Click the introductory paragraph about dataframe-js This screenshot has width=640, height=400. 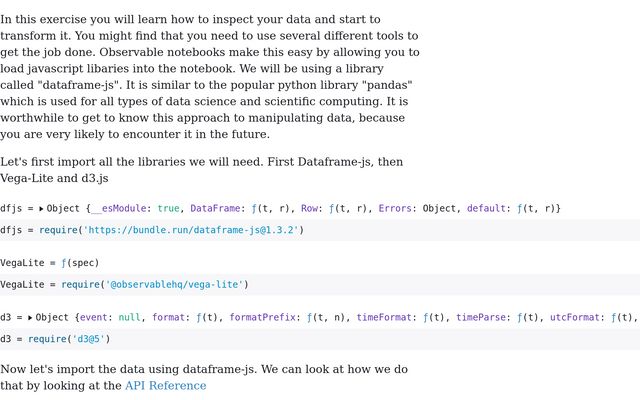click(x=210, y=77)
